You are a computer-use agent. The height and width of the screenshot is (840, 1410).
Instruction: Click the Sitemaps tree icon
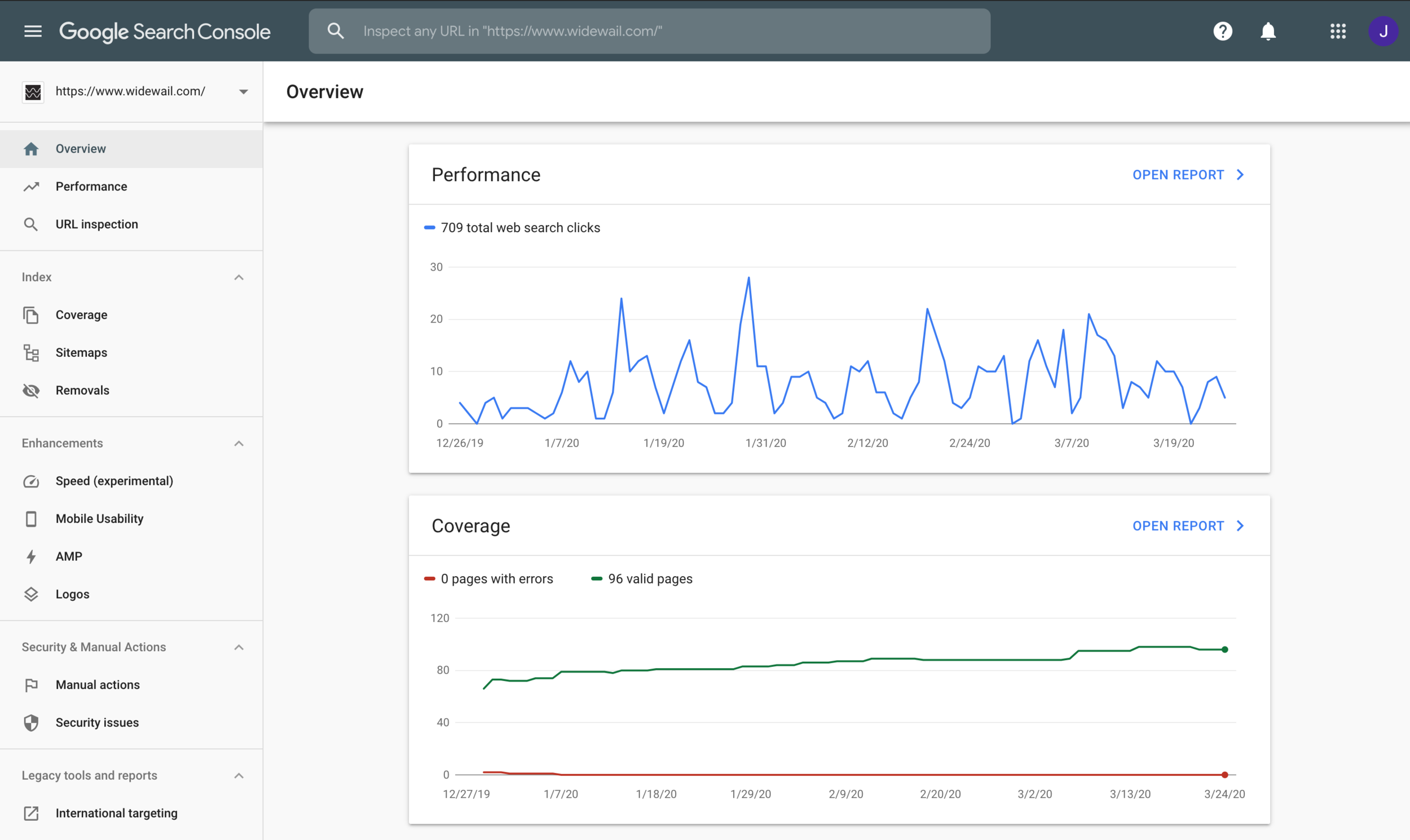(31, 353)
